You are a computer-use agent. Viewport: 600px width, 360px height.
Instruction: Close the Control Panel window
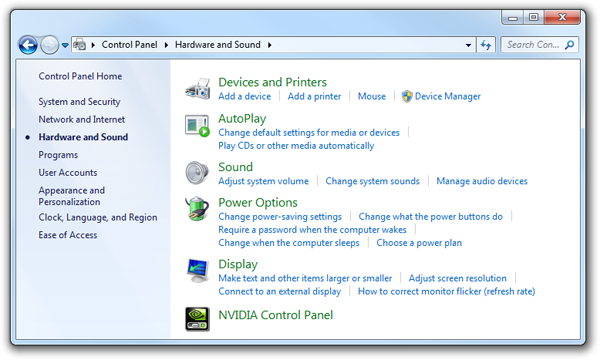point(562,18)
